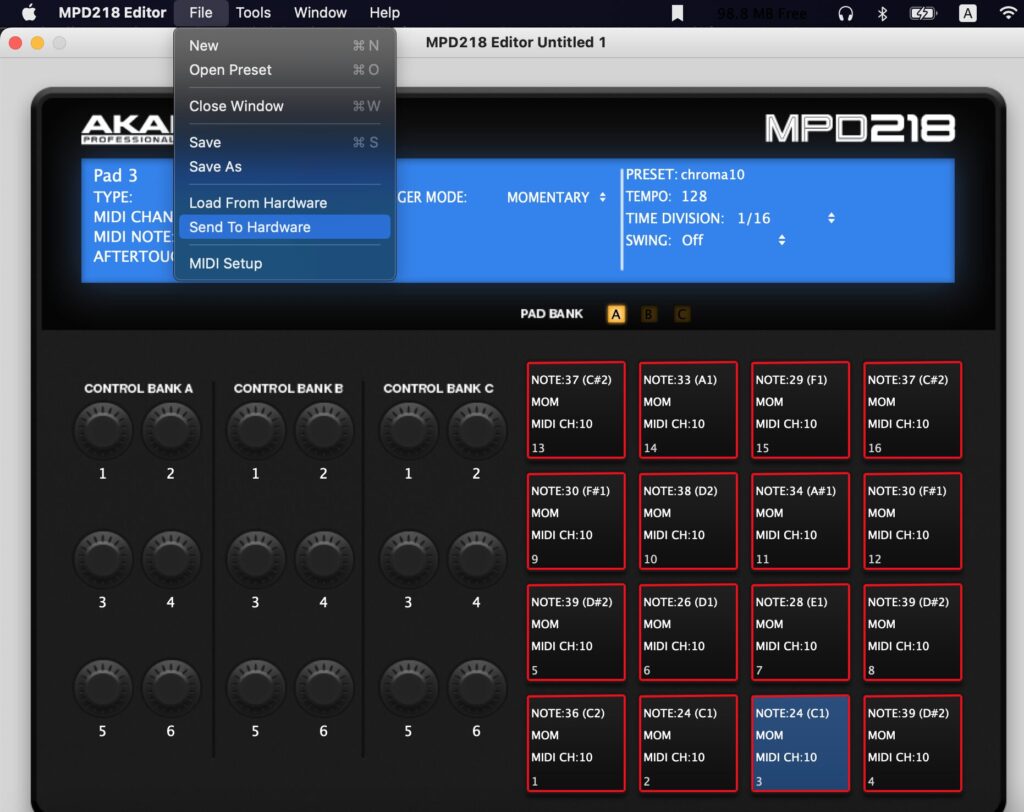This screenshot has height=812, width=1024.
Task: Select pad 4 in the bottom row
Action: 912,743
